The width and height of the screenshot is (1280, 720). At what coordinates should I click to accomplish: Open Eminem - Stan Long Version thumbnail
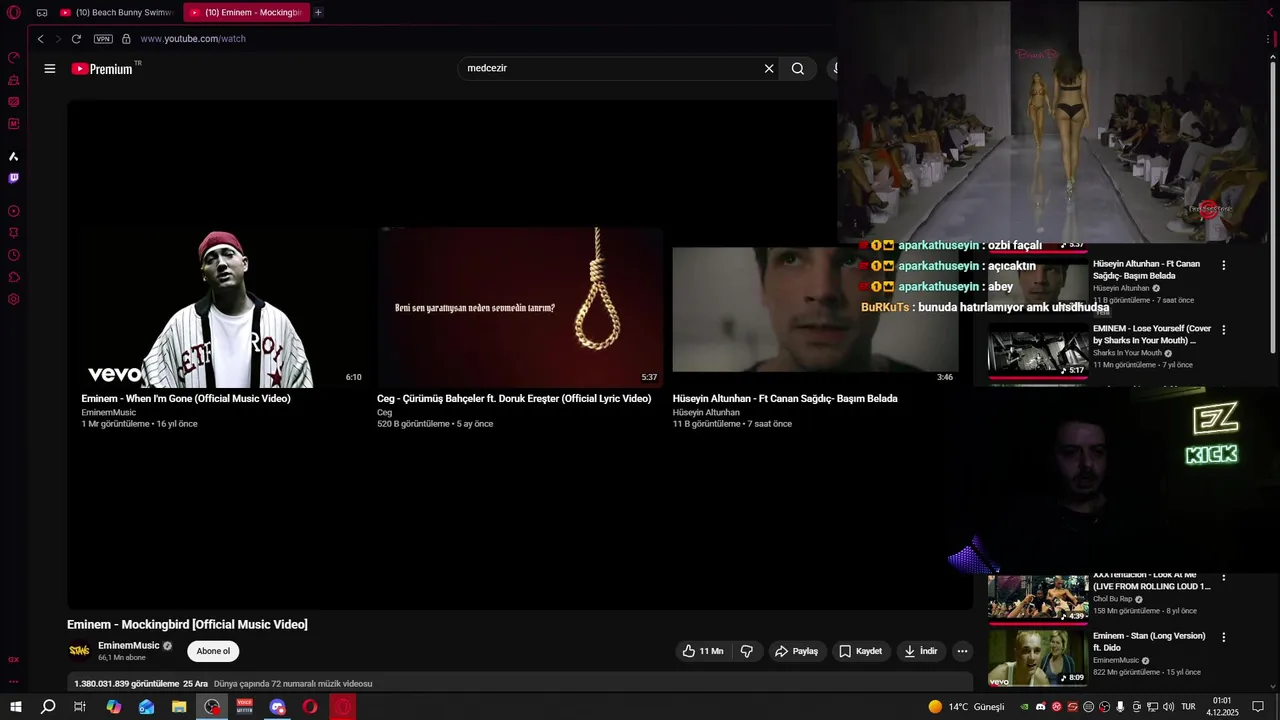pos(1038,657)
